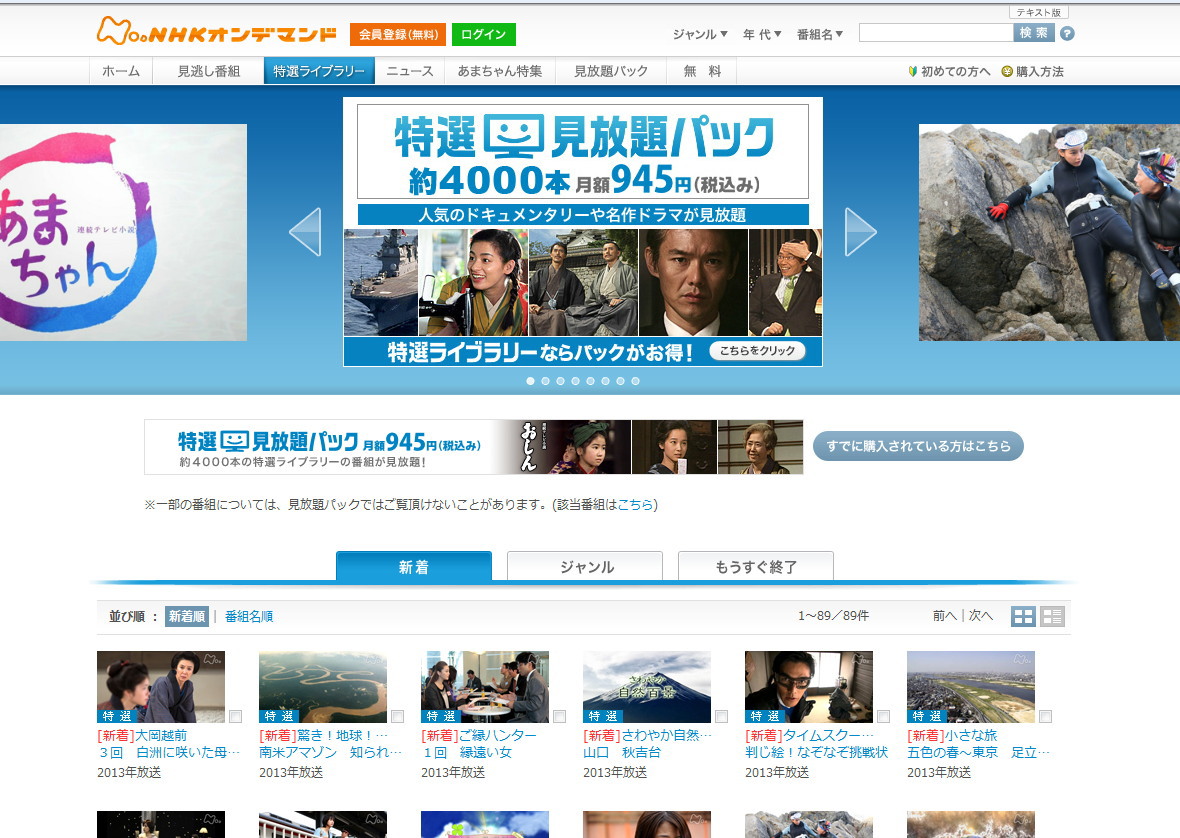Click the 会員登録(無料) button
1180x838 pixels.
click(x=398, y=34)
